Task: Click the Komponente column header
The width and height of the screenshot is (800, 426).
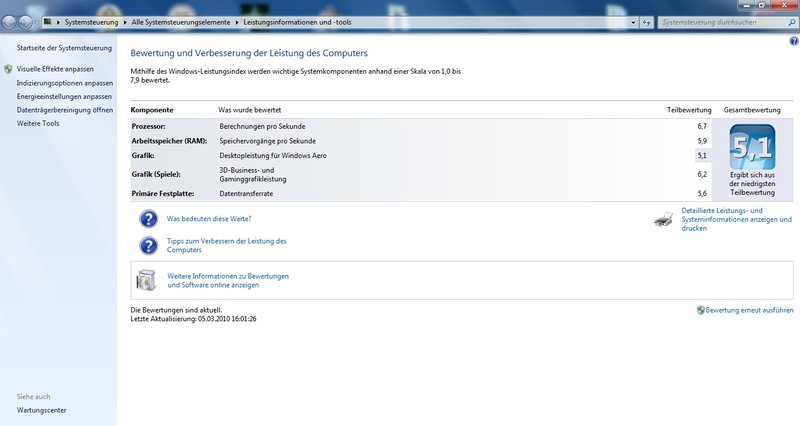Action: coord(152,110)
